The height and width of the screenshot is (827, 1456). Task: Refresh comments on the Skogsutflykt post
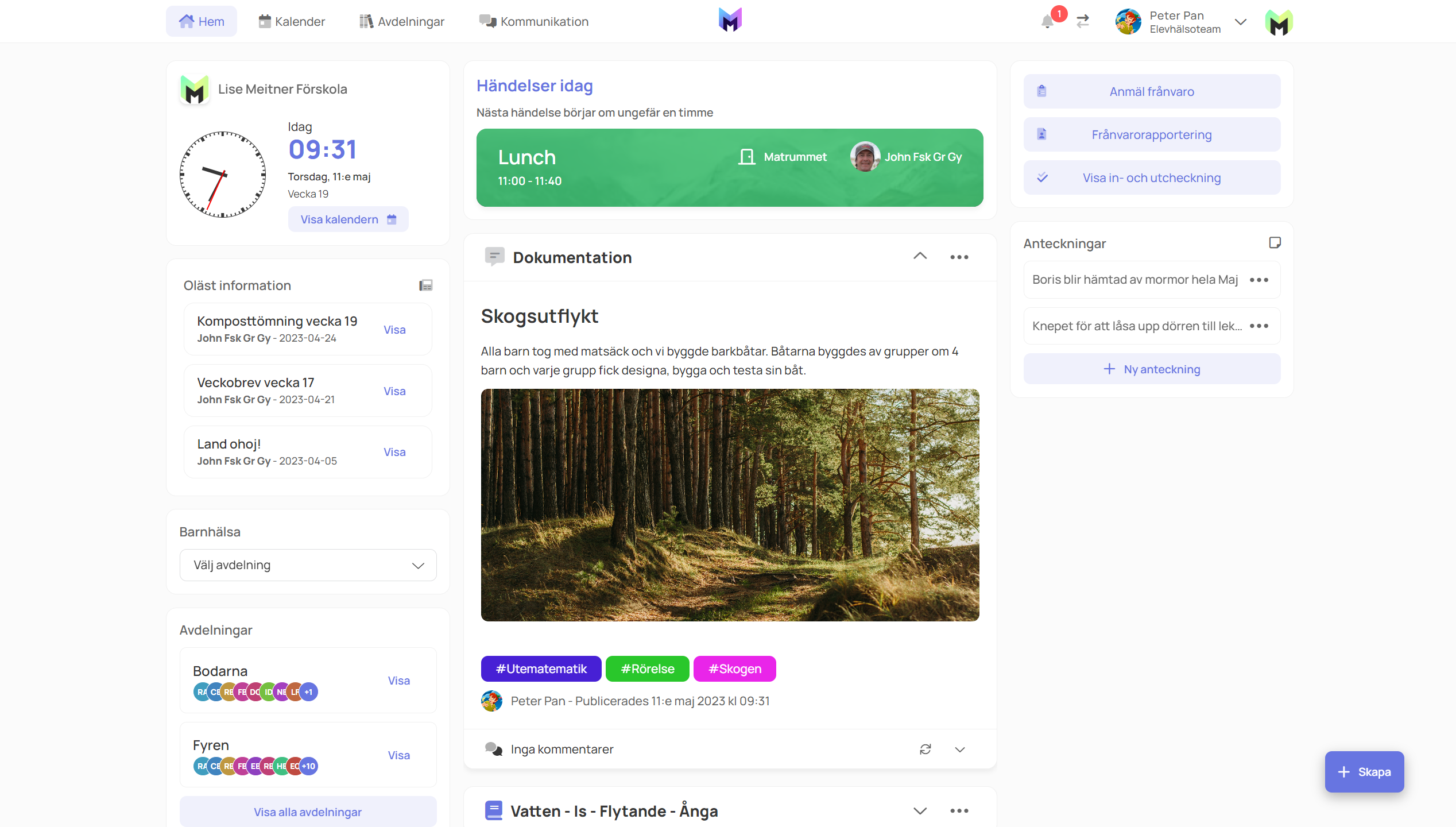(x=926, y=749)
